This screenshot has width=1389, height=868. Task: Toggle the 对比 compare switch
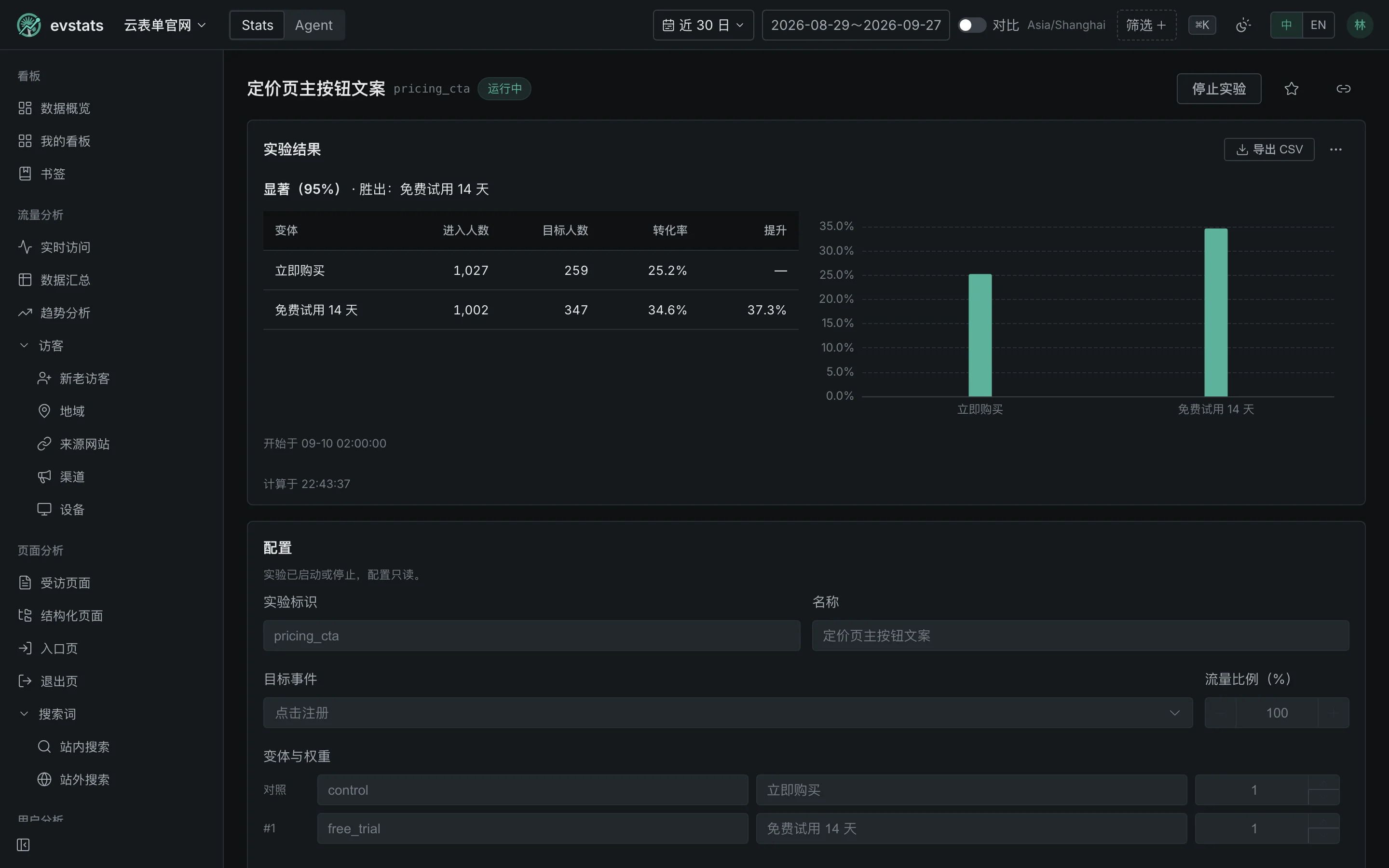point(972,25)
